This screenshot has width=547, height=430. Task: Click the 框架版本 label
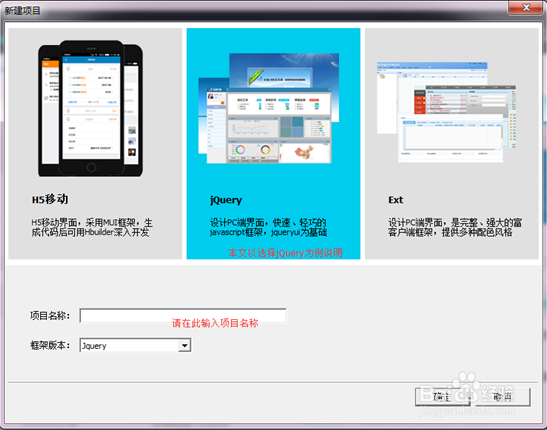point(50,345)
